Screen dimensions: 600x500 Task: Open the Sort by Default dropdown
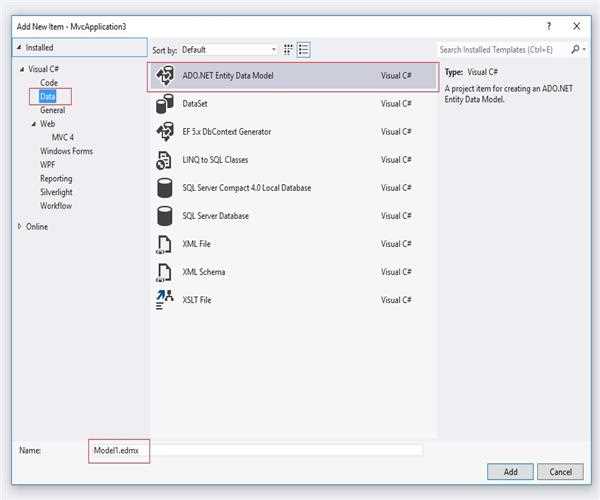coord(230,49)
